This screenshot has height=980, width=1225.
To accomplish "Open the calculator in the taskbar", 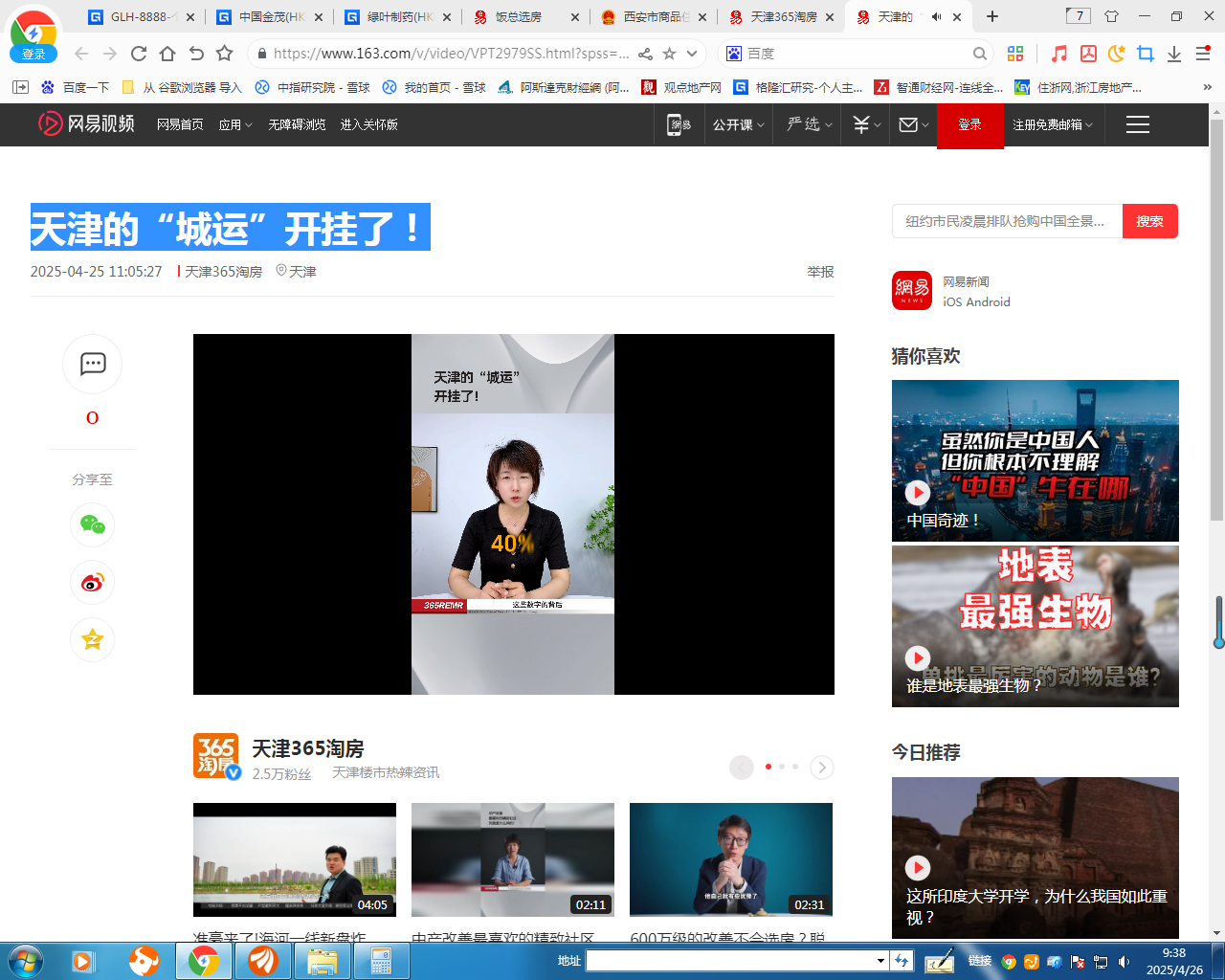I will click(382, 961).
